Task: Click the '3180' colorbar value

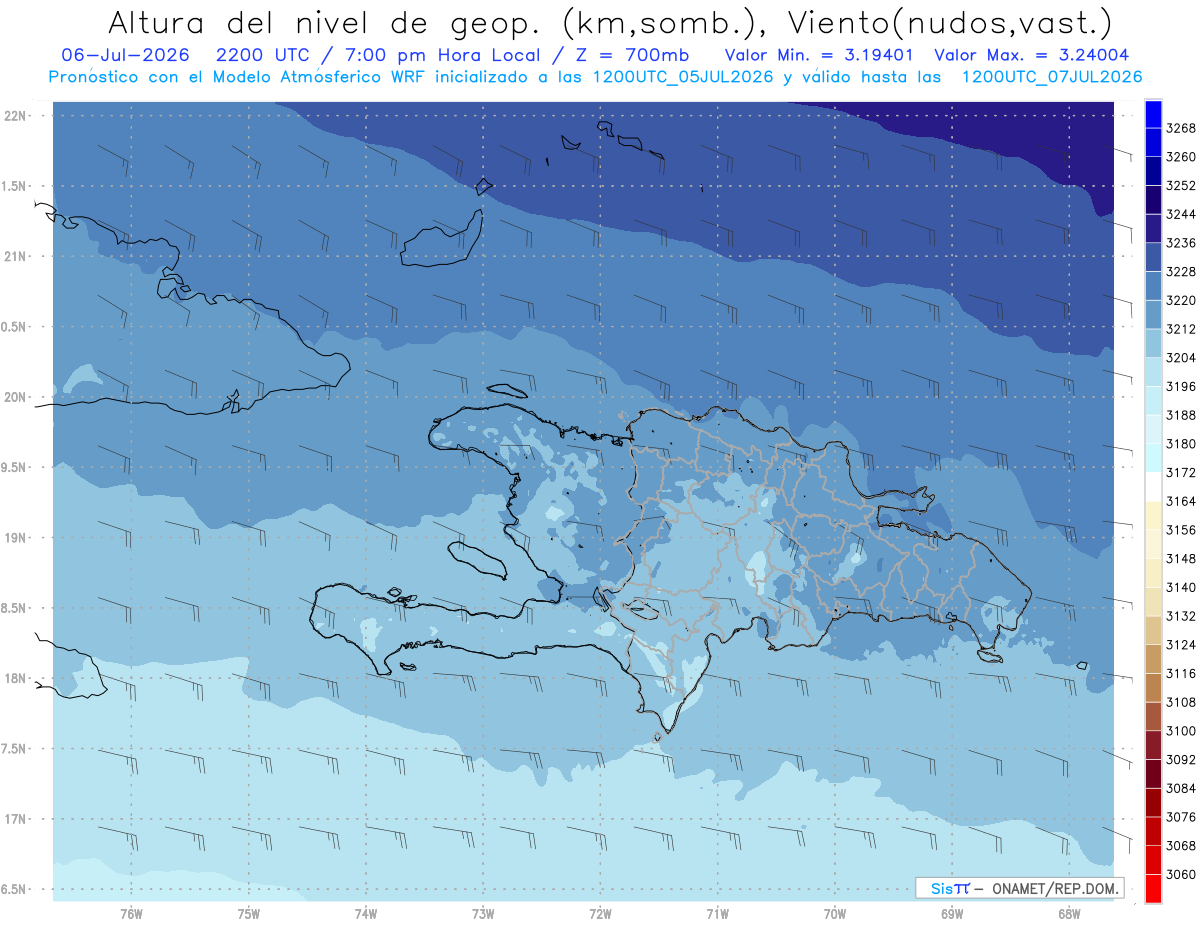Action: coord(1181,444)
